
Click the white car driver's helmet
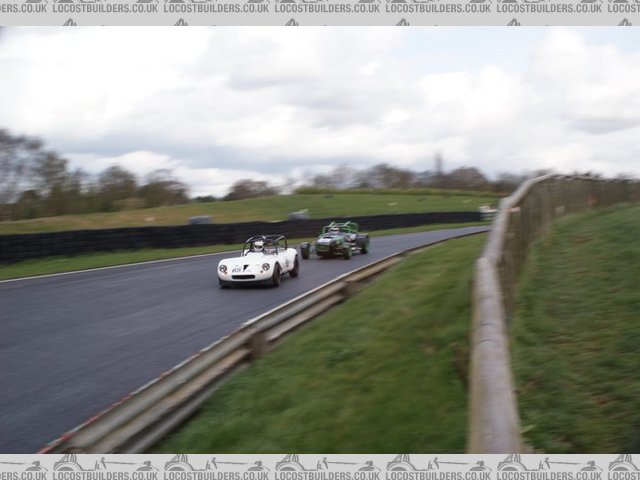click(258, 245)
